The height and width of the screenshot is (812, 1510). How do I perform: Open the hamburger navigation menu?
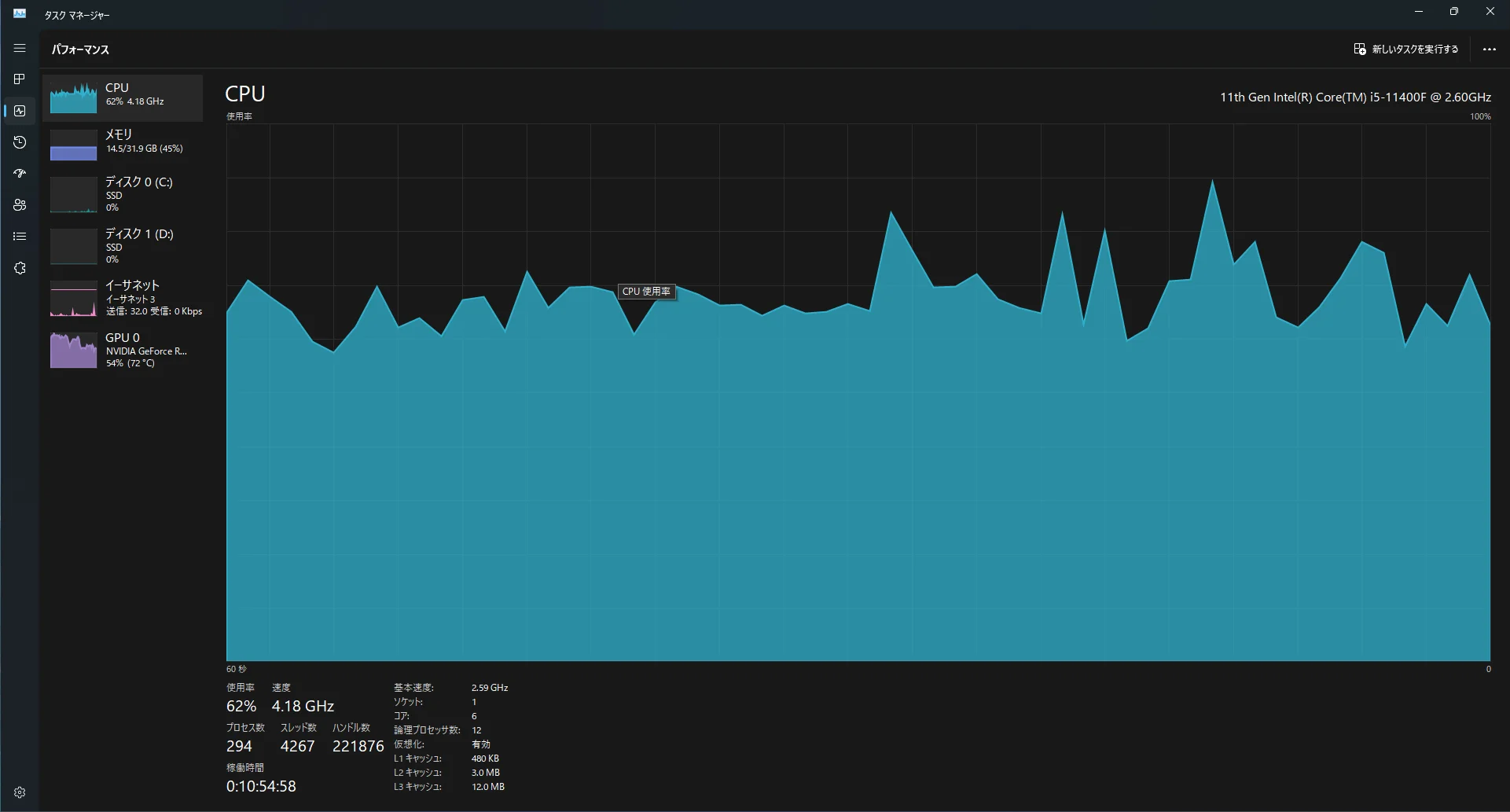(20, 49)
